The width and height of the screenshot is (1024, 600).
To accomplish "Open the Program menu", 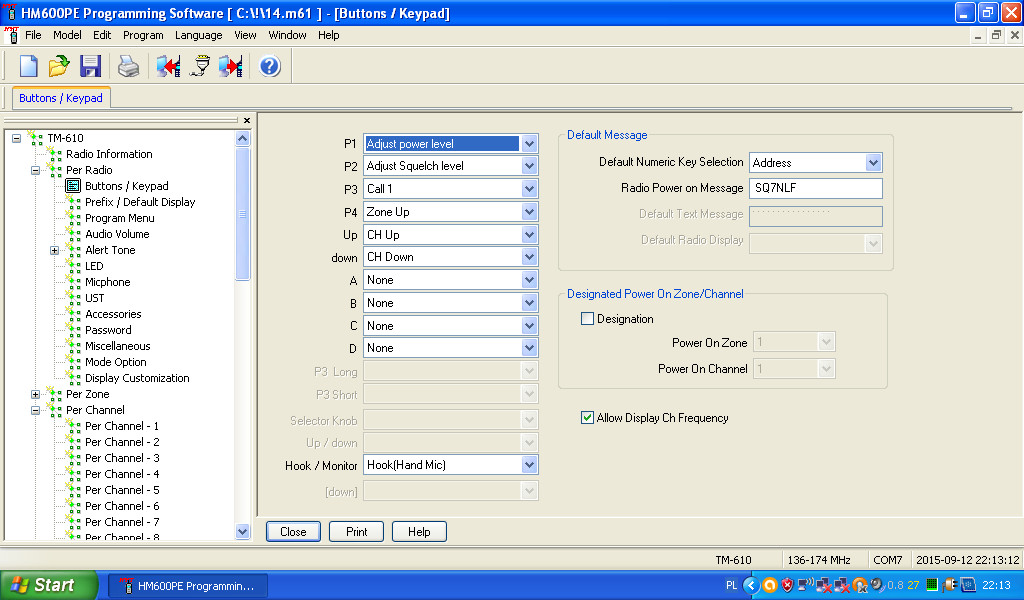I will (143, 35).
